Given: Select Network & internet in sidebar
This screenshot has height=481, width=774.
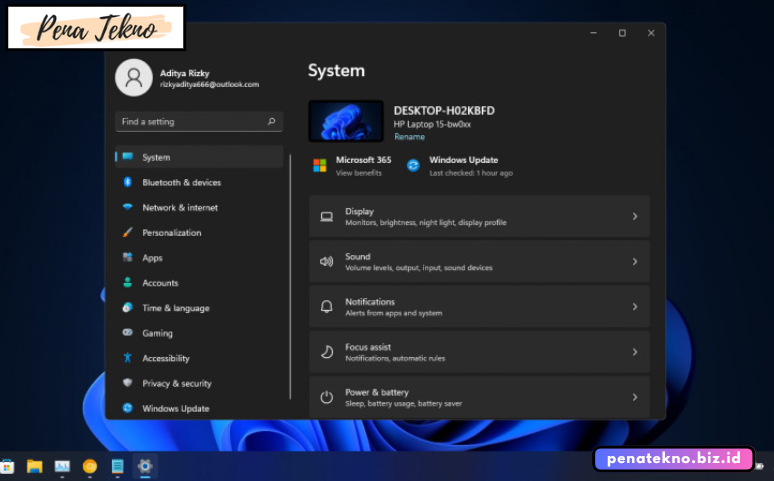Looking at the screenshot, I should pos(199,207).
